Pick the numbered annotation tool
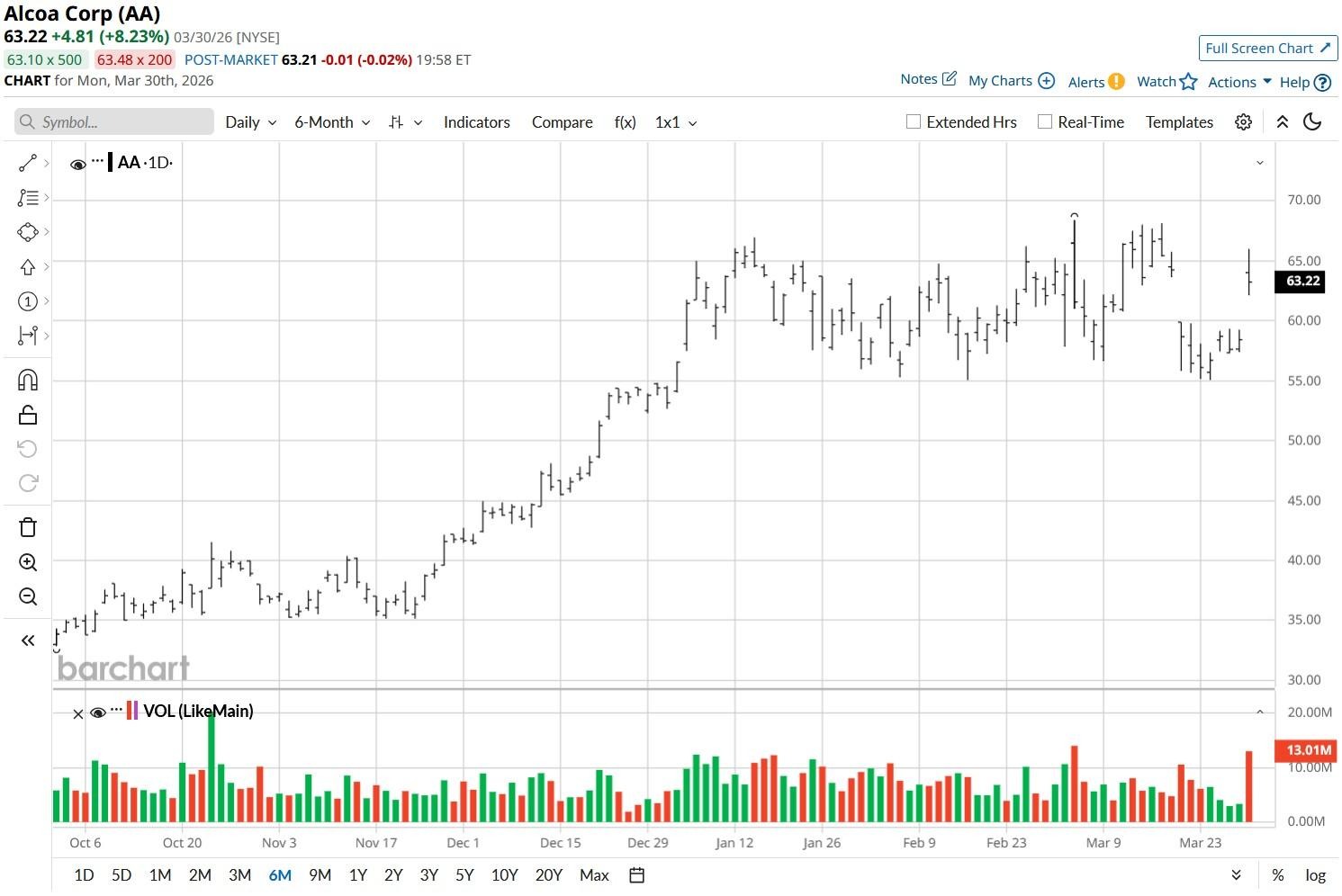 click(x=28, y=301)
